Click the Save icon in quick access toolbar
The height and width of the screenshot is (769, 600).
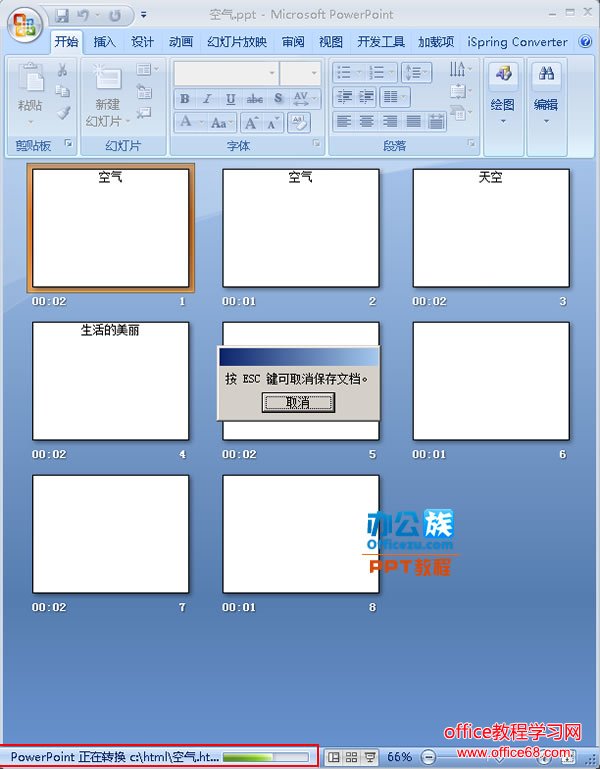(62, 16)
